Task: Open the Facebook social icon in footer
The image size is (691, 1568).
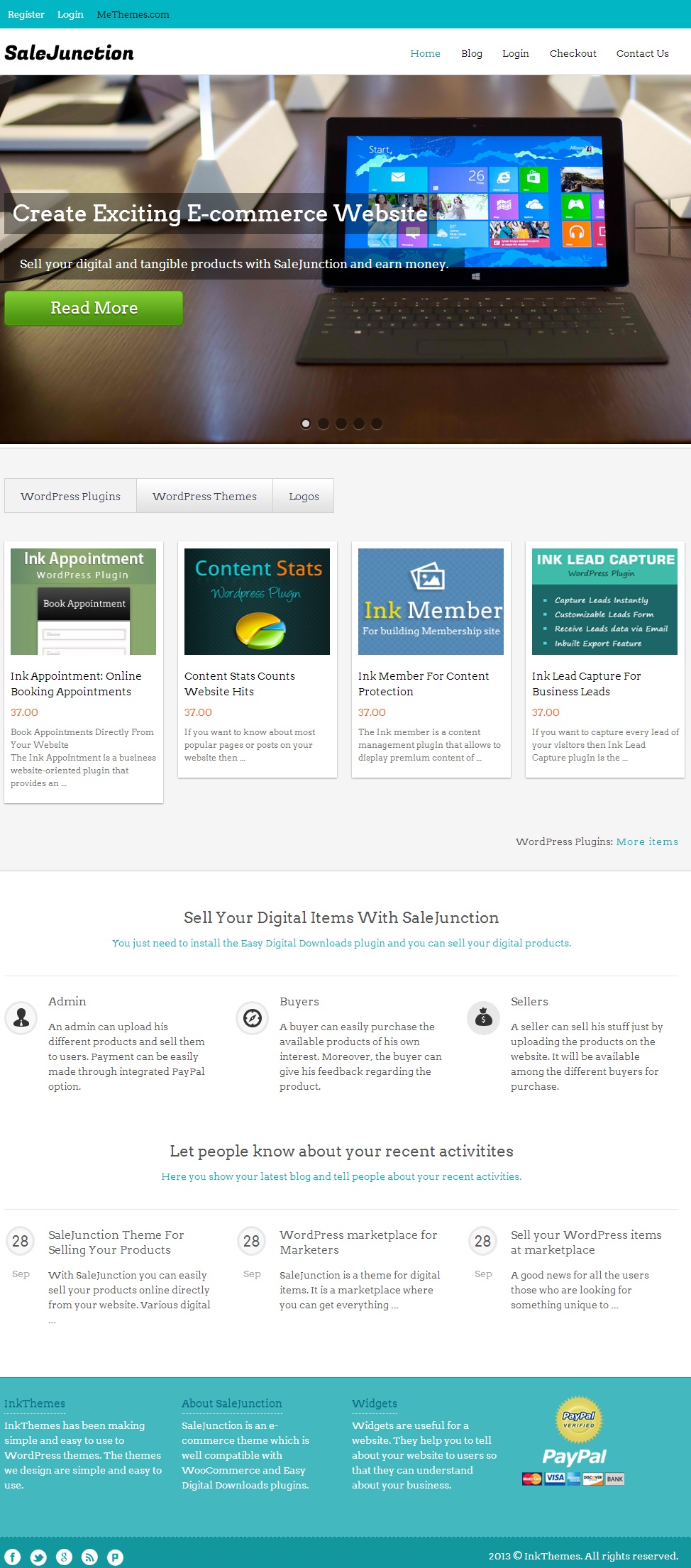Action: [13, 1557]
